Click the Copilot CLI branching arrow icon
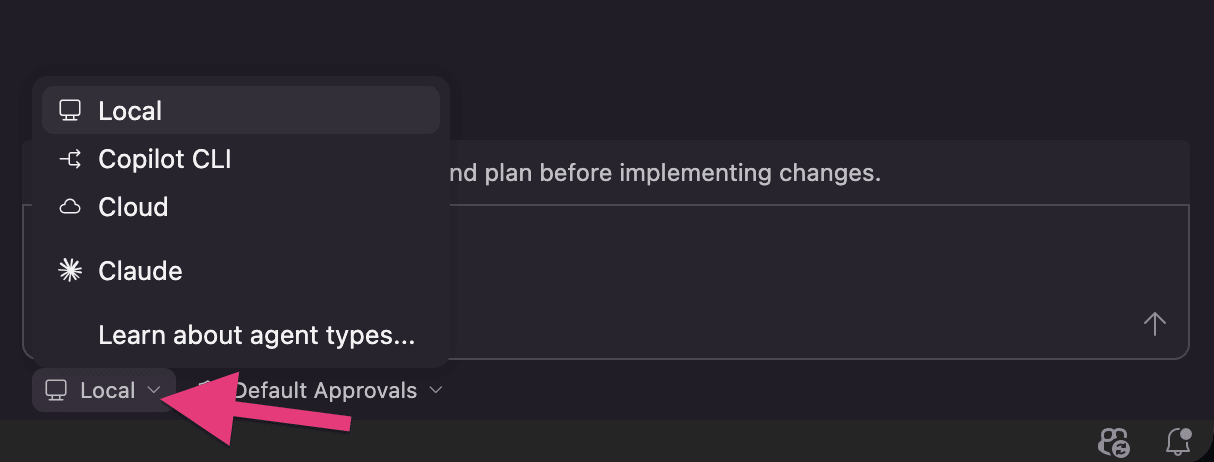 (69, 159)
